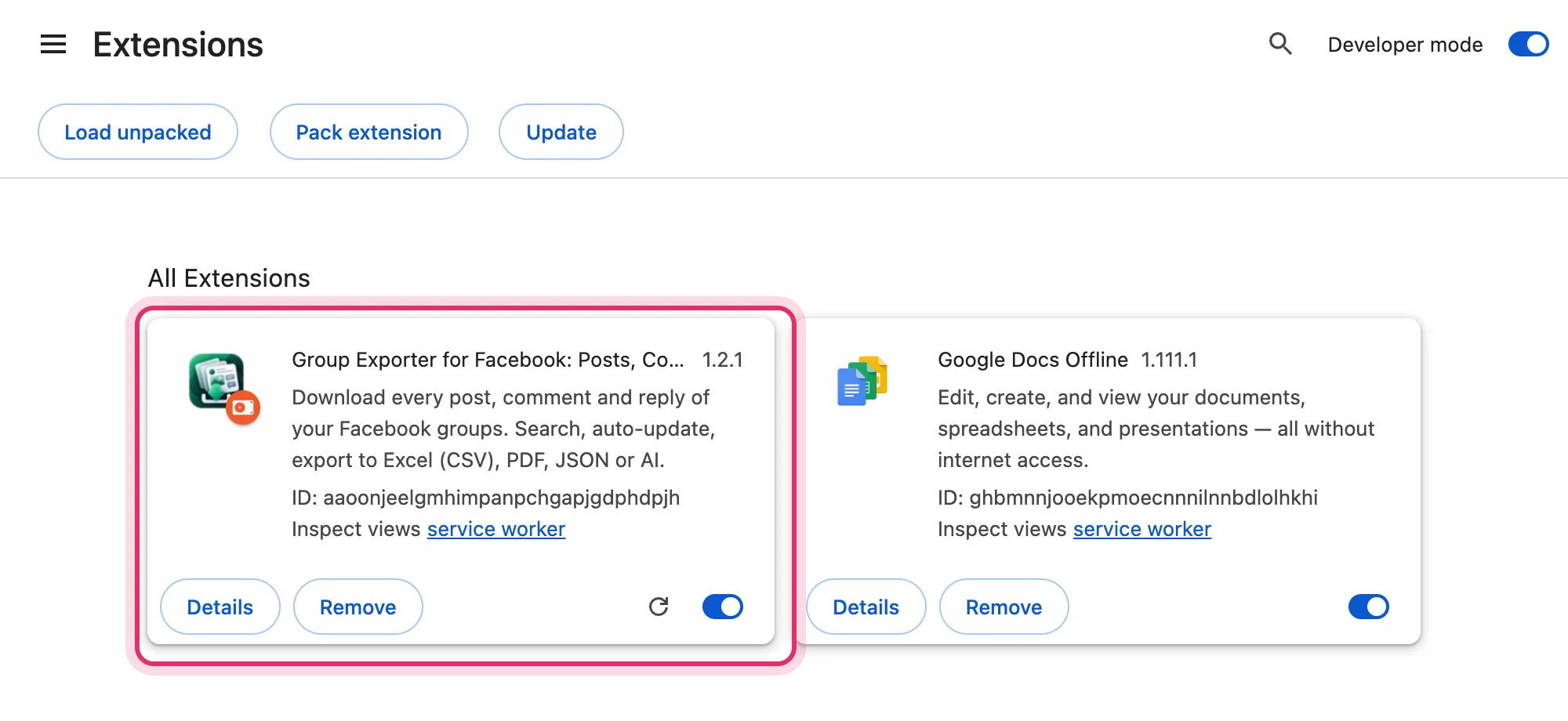
Task: Click the All Extensions heading
Action: click(x=229, y=278)
